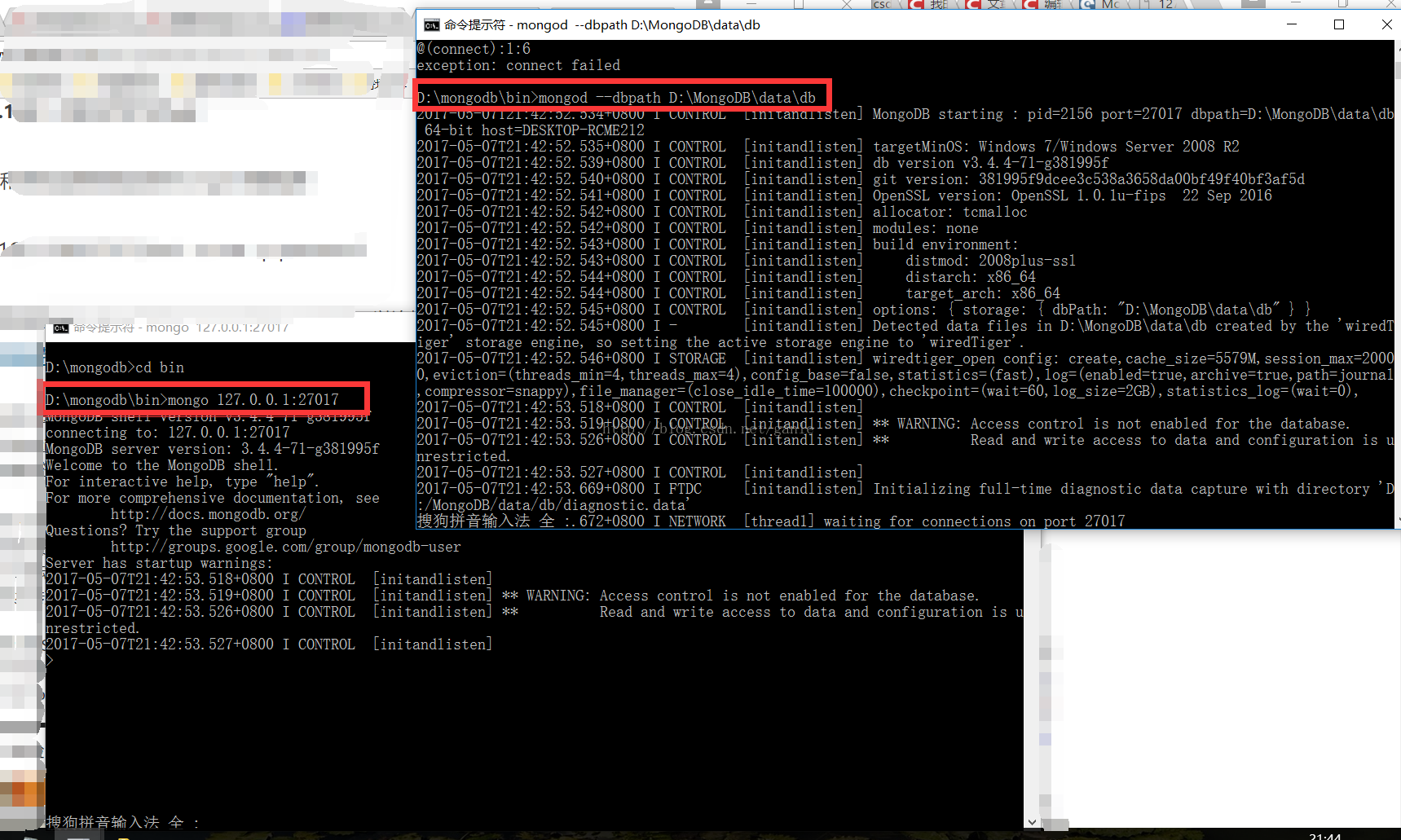Click the 'modules: none' line
The height and width of the screenshot is (840, 1401).
click(x=698, y=228)
